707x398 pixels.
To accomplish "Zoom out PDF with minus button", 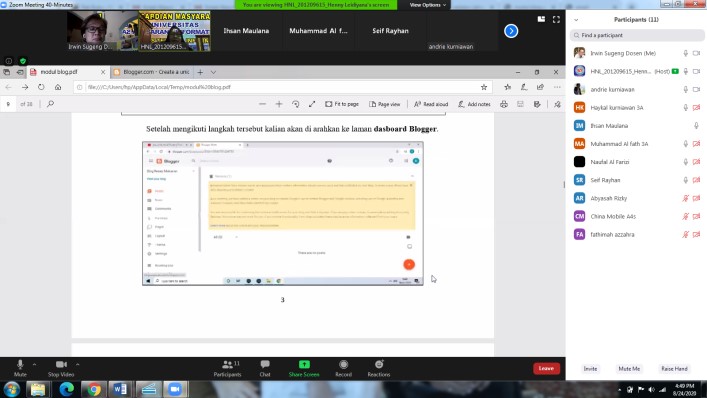I will coord(262,104).
